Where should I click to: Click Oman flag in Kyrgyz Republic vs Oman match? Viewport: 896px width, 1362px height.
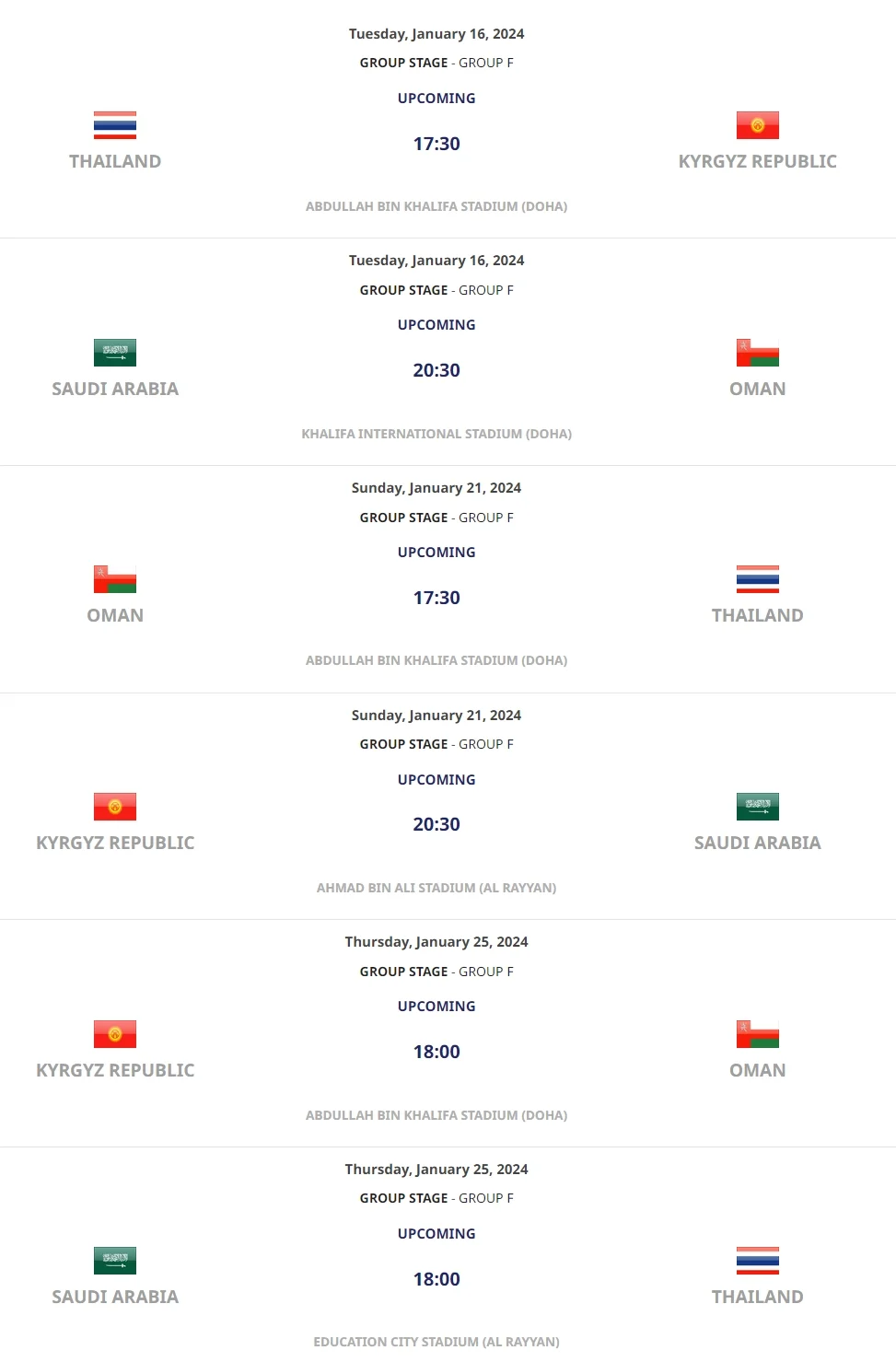tap(757, 1034)
